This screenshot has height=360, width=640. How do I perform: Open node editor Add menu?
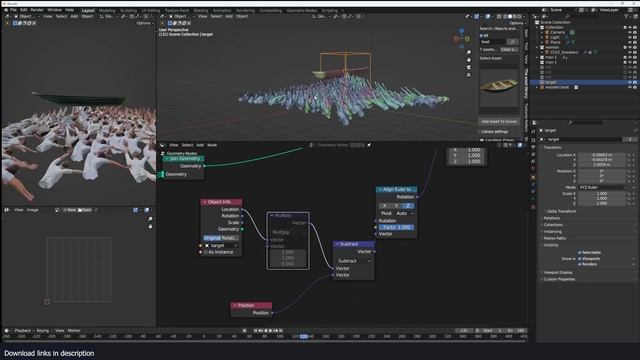click(200, 145)
